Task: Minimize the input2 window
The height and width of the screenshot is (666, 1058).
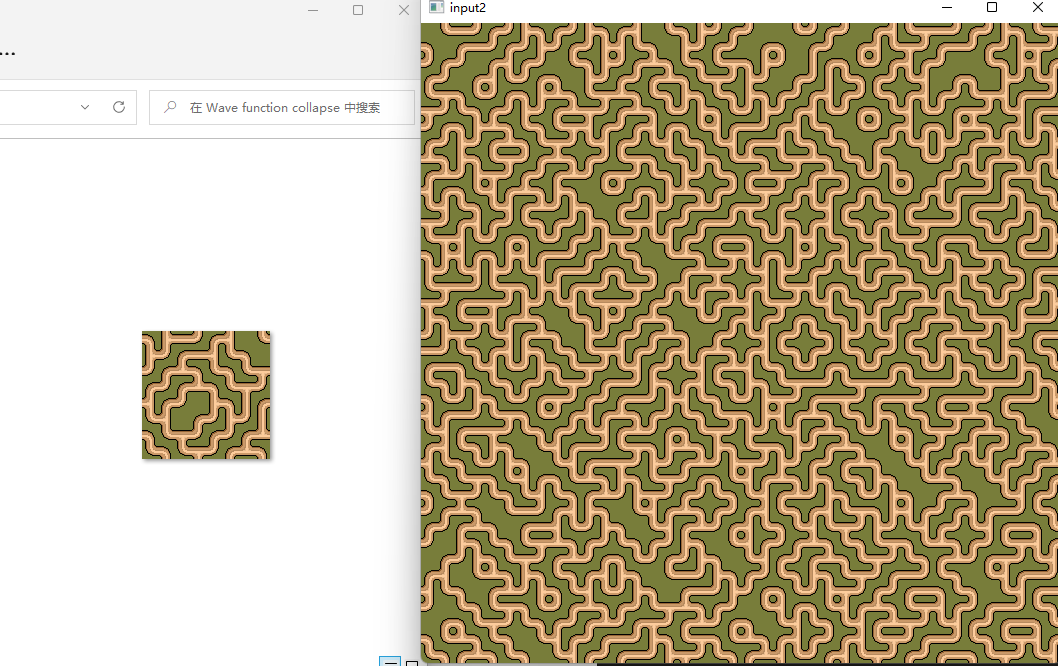Action: [x=947, y=8]
